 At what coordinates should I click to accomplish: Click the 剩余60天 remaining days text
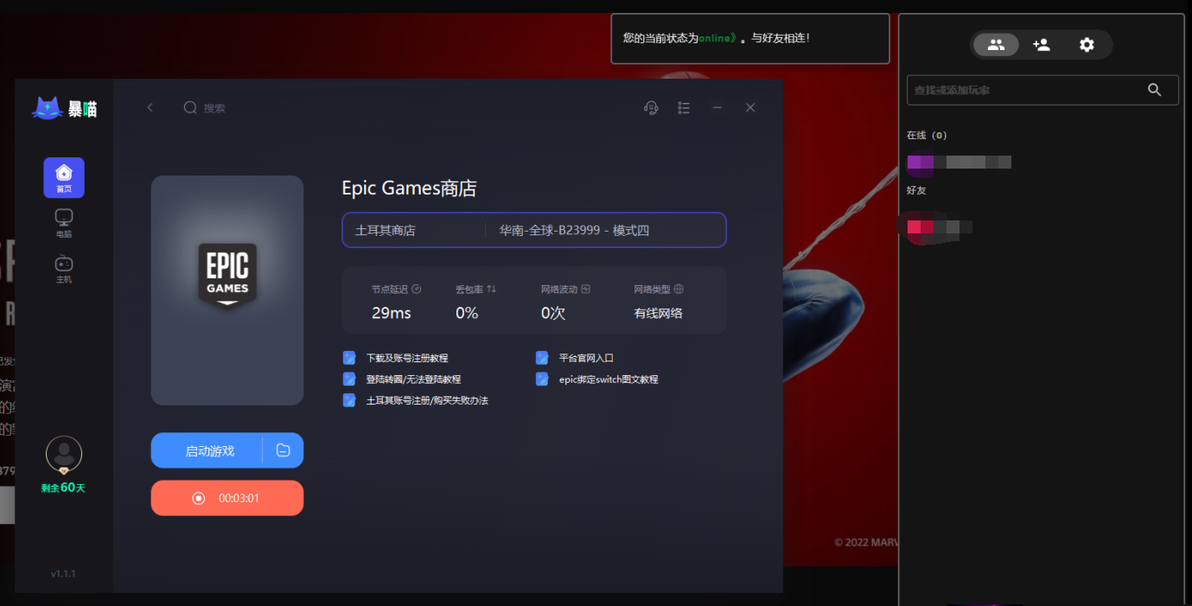(x=63, y=487)
